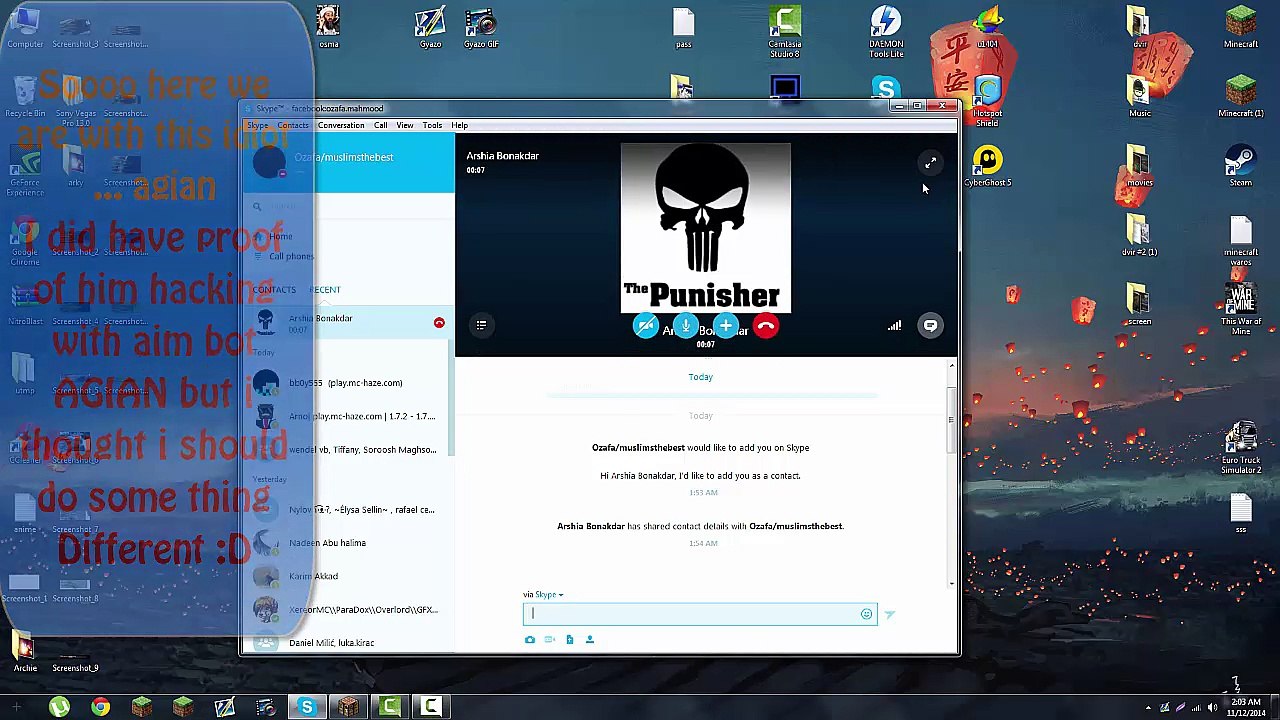Click the Skype contact search field
The width and height of the screenshot is (1280, 720).
pos(348,207)
